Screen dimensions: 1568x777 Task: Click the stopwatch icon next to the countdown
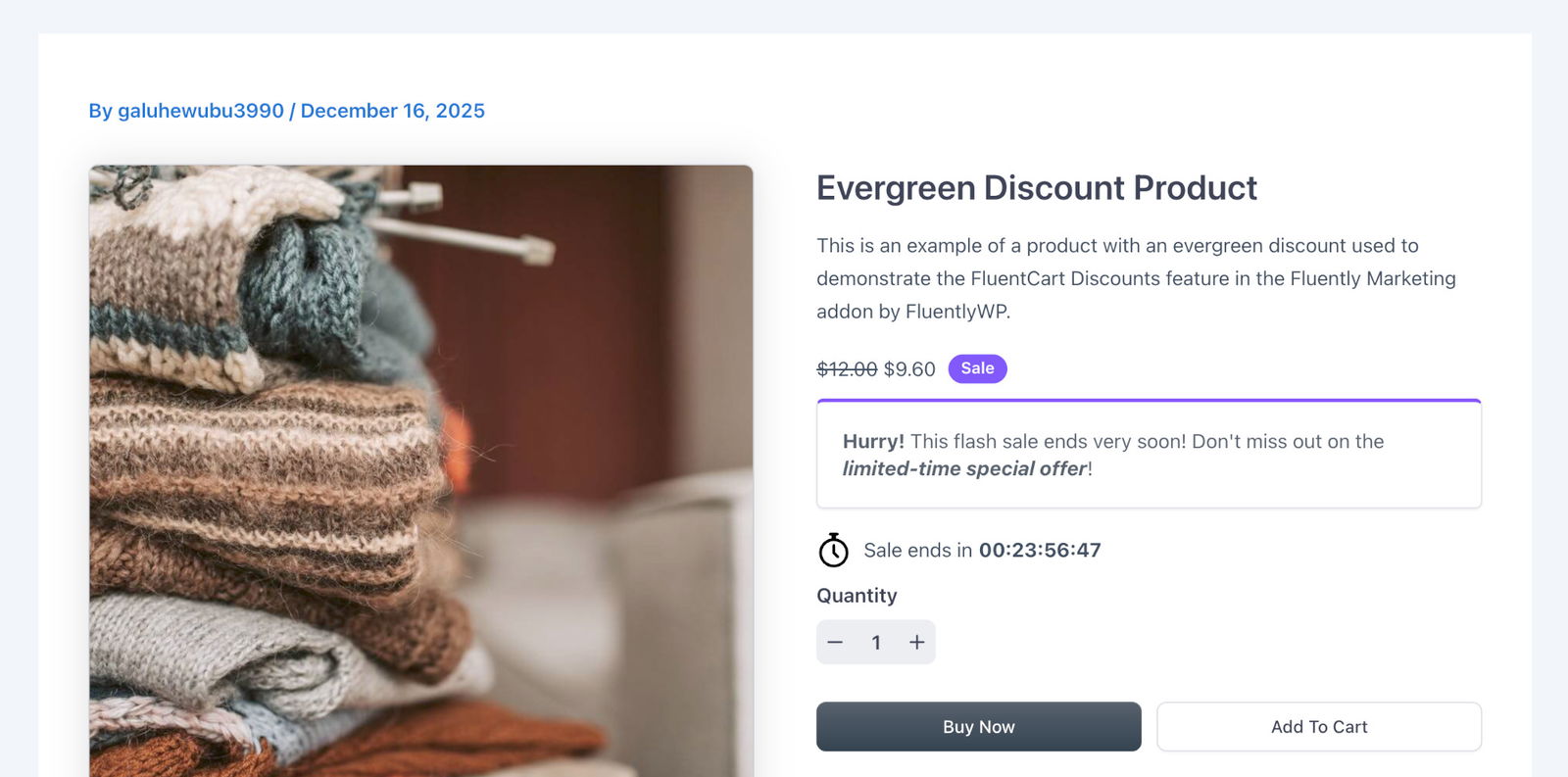pos(833,550)
